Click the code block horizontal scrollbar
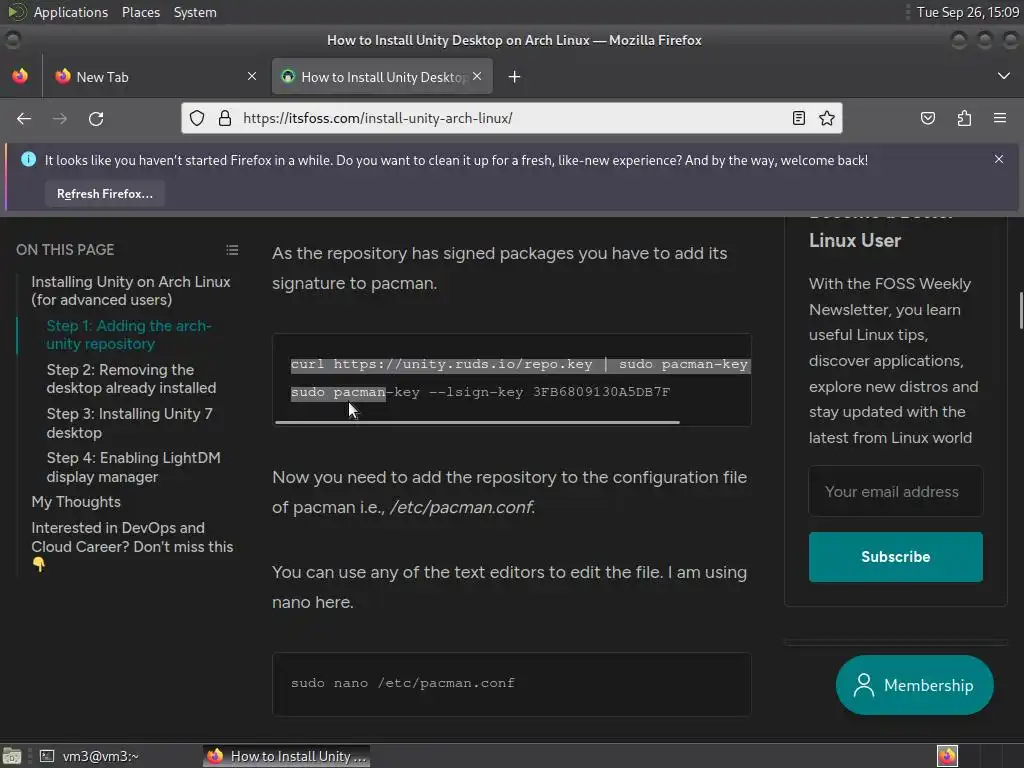Viewport: 1024px width, 768px height. (477, 423)
